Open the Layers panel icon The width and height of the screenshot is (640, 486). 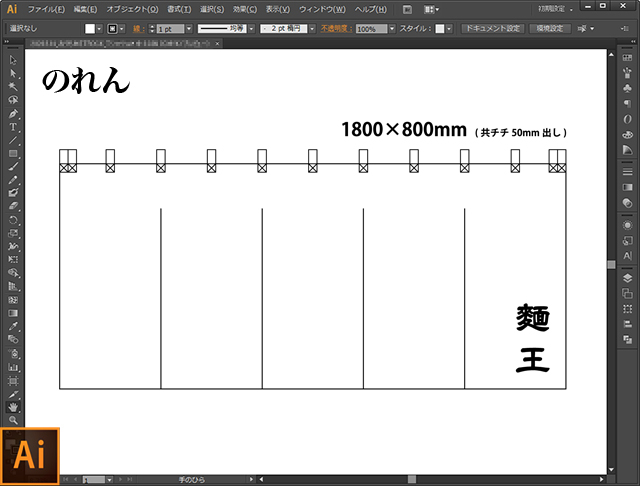click(x=627, y=278)
